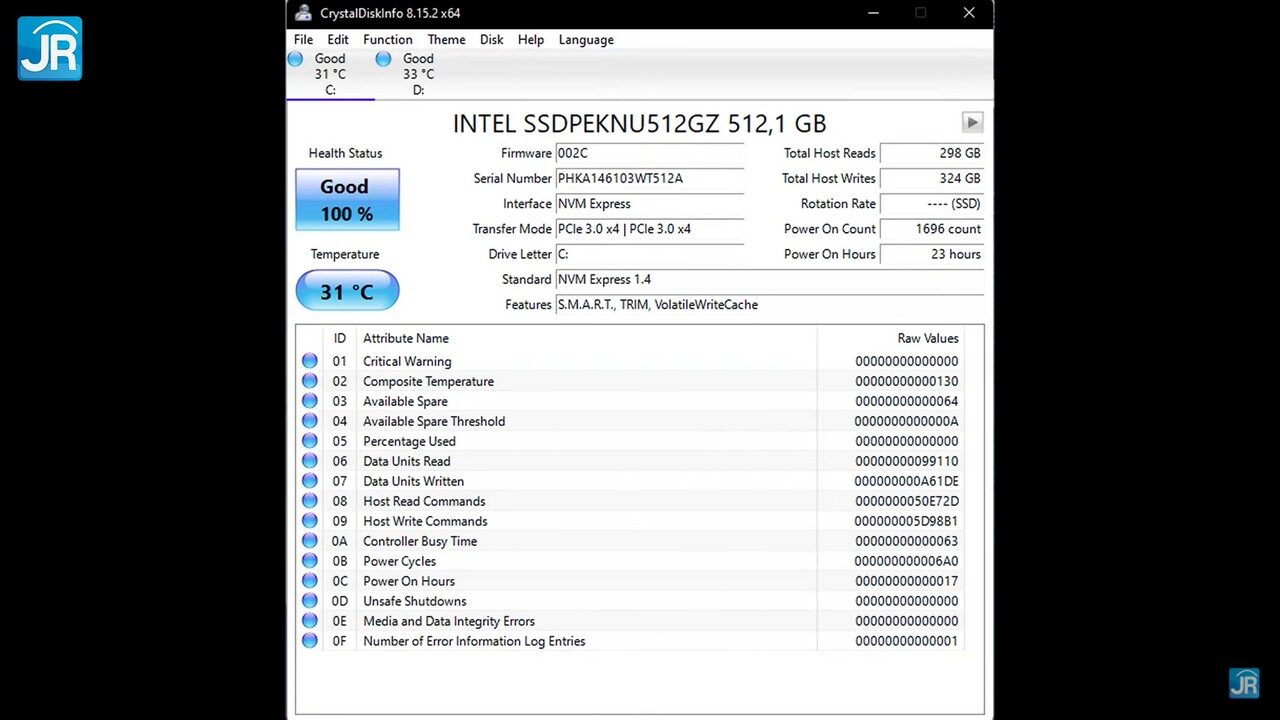Screen dimensions: 1280x720
Task: Click the Unsafe Shutdowns status orb
Action: (x=310, y=601)
